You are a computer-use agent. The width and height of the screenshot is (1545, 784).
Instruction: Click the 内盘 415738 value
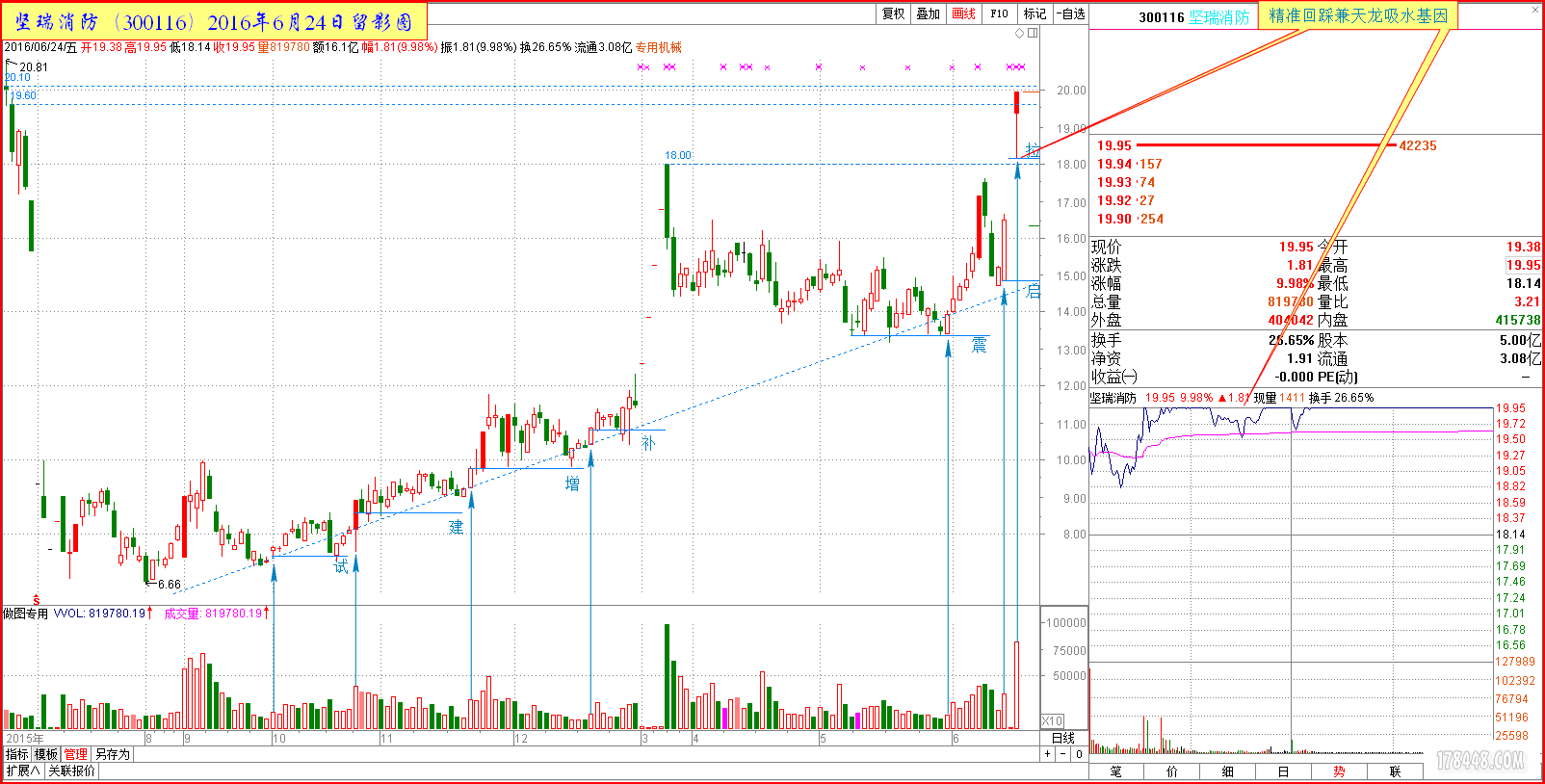1518,320
